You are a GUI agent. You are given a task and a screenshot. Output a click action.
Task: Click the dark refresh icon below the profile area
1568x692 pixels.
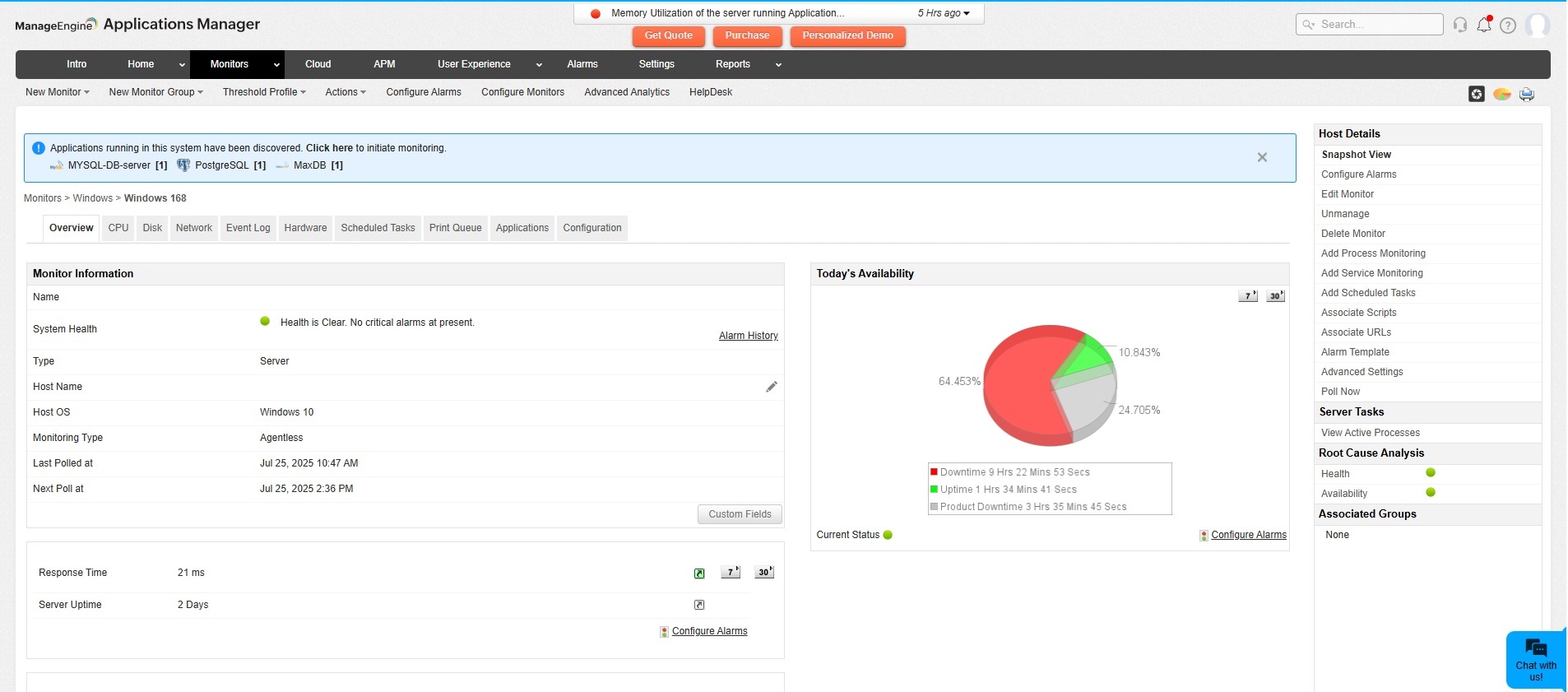coord(1477,94)
